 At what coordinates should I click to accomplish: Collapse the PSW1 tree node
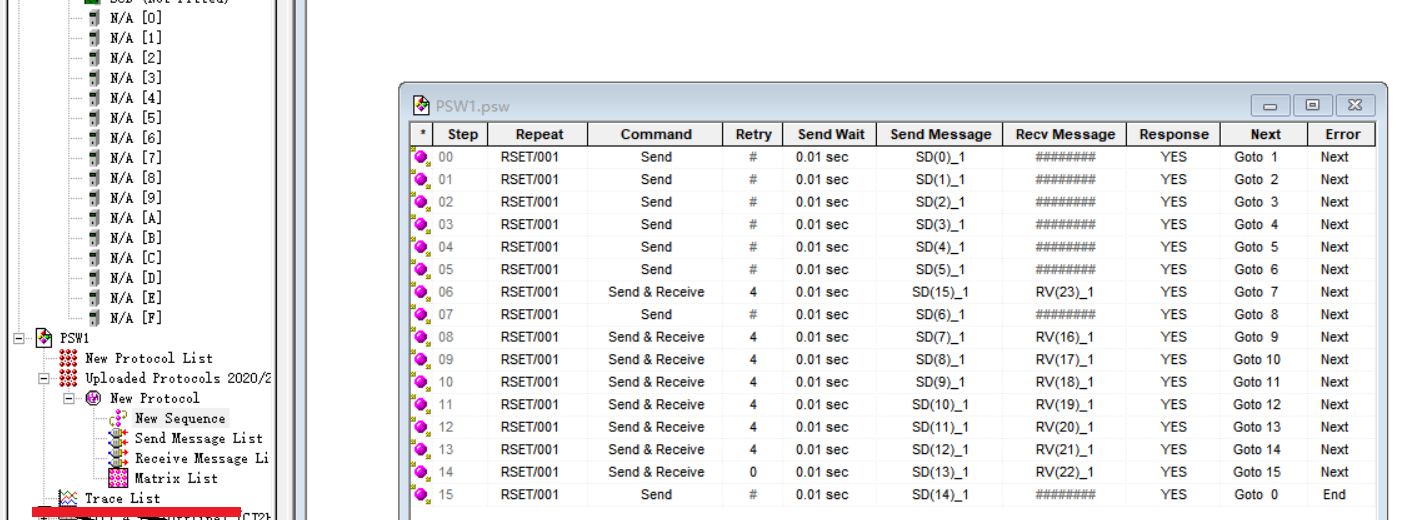[x=18, y=338]
